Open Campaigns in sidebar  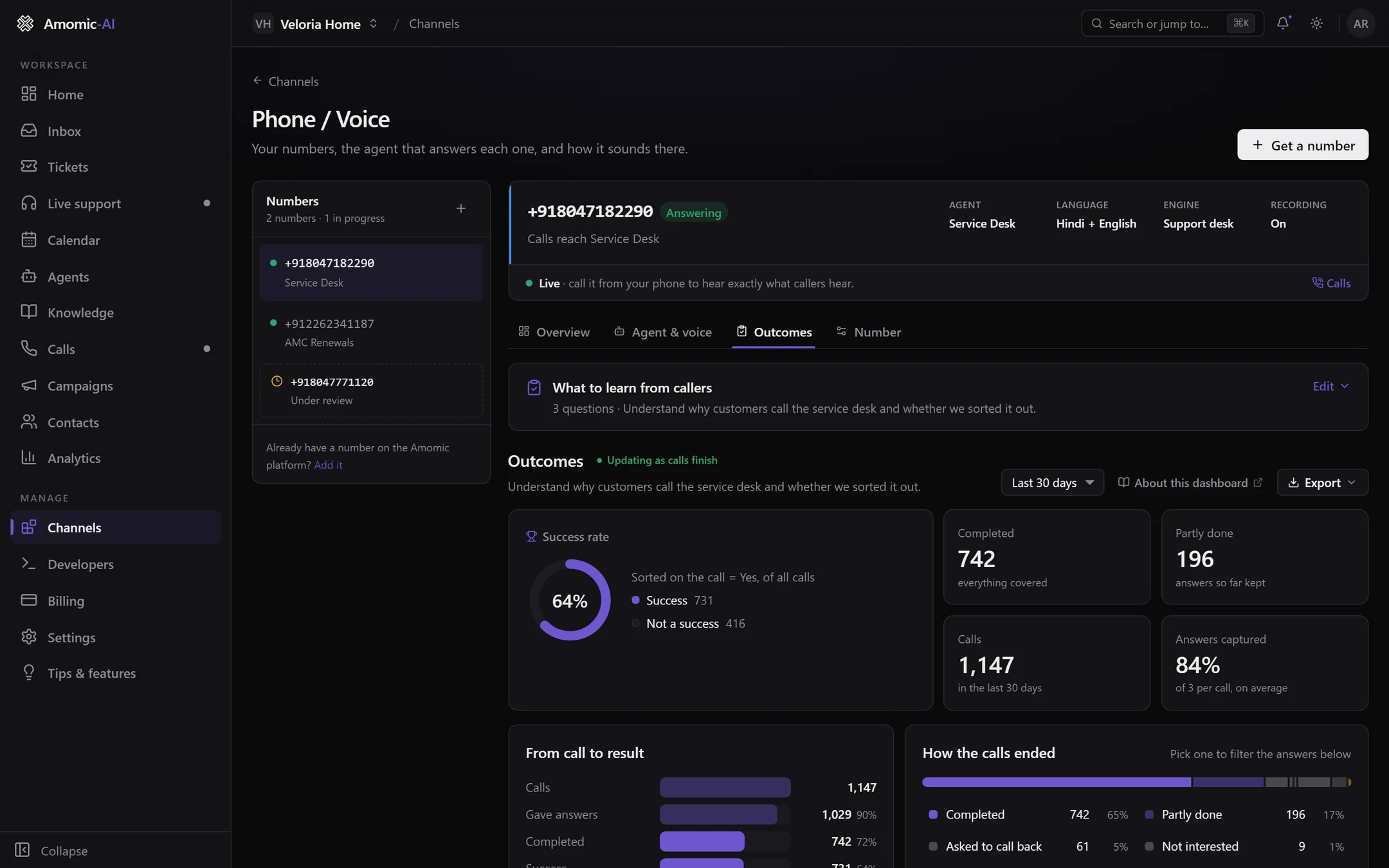[x=116, y=386]
